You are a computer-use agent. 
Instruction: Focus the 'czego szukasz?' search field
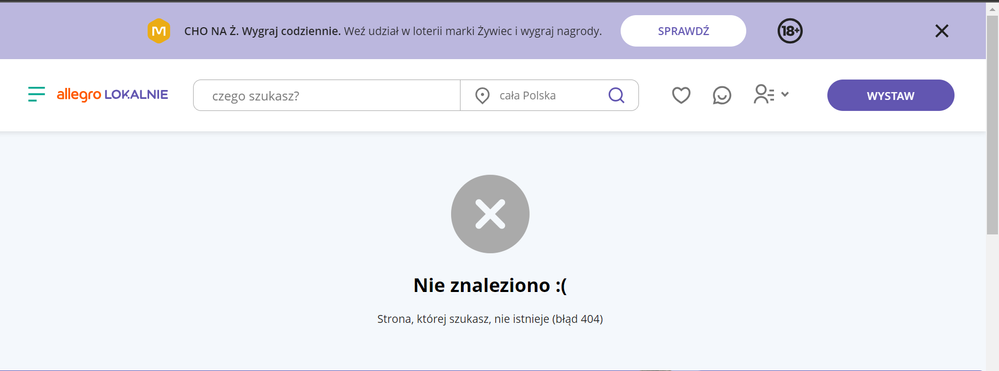(326, 96)
